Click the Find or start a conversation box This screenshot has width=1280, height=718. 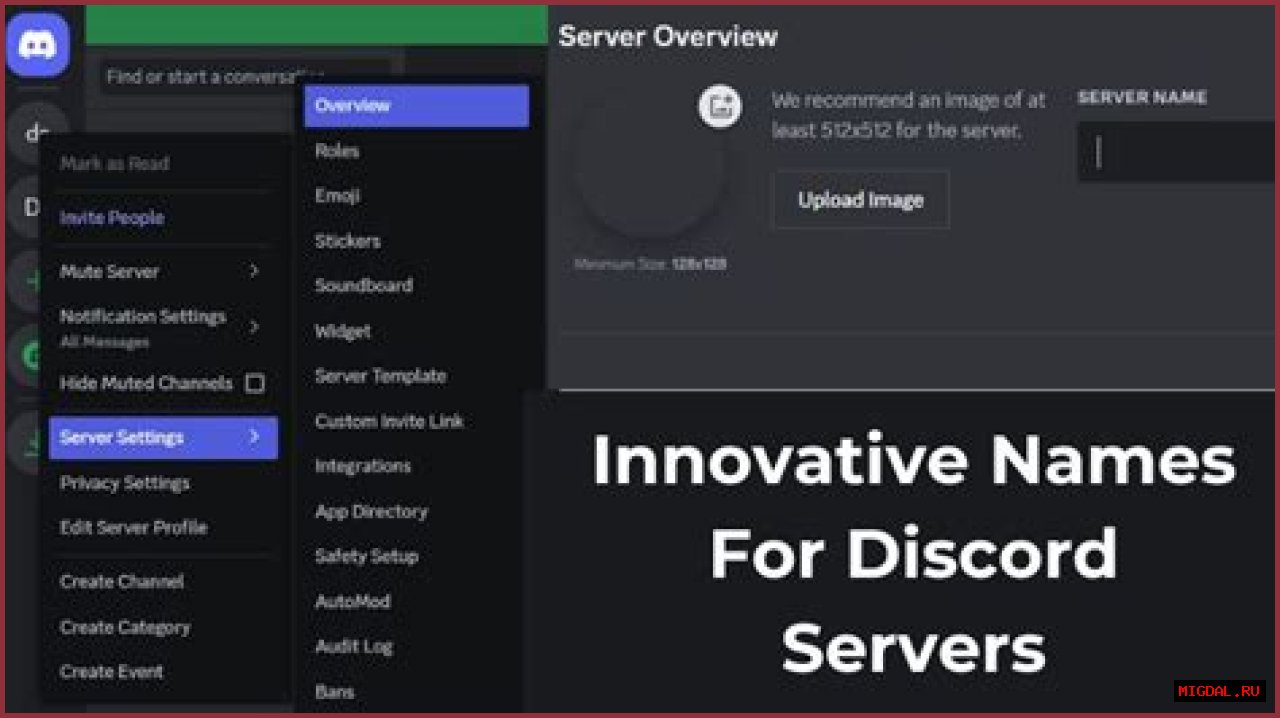click(245, 76)
